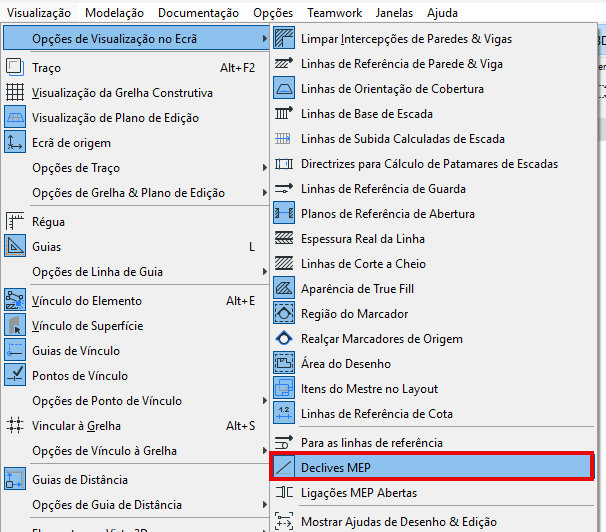Open the Janelas menu
This screenshot has height=532, width=606.
point(394,13)
